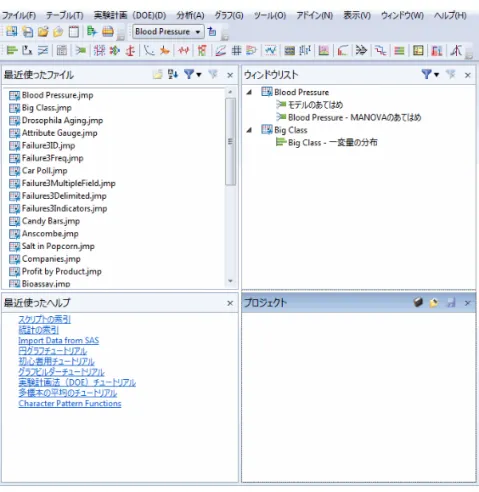
Task: Click the green run-script arrow icon
Action: pos(92,32)
